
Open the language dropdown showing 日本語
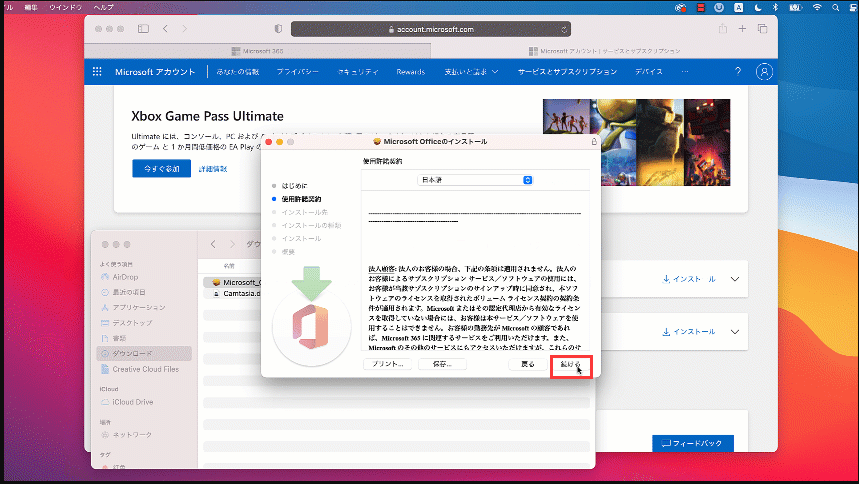coord(475,180)
